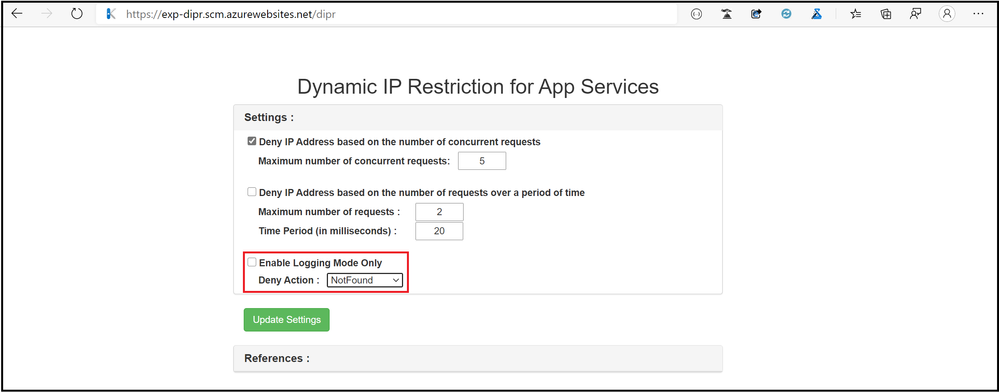
Task: Click the maximum concurrent requests field
Action: [482, 161]
